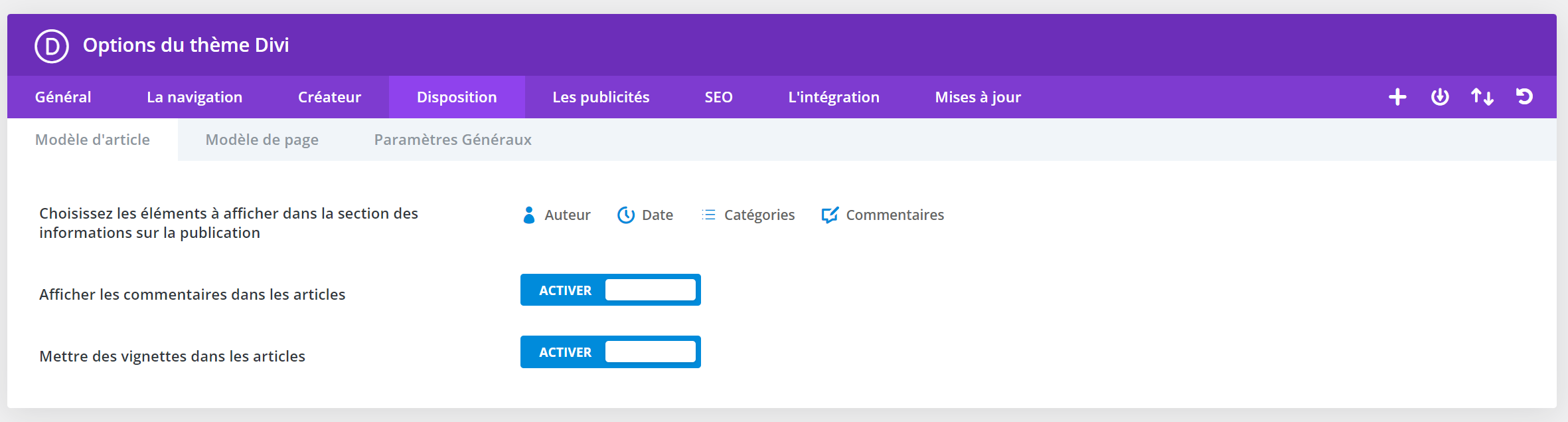1568x422 pixels.
Task: Click 'Afficher les commentaires dans les articles' label
Action: pyautogui.click(x=192, y=294)
